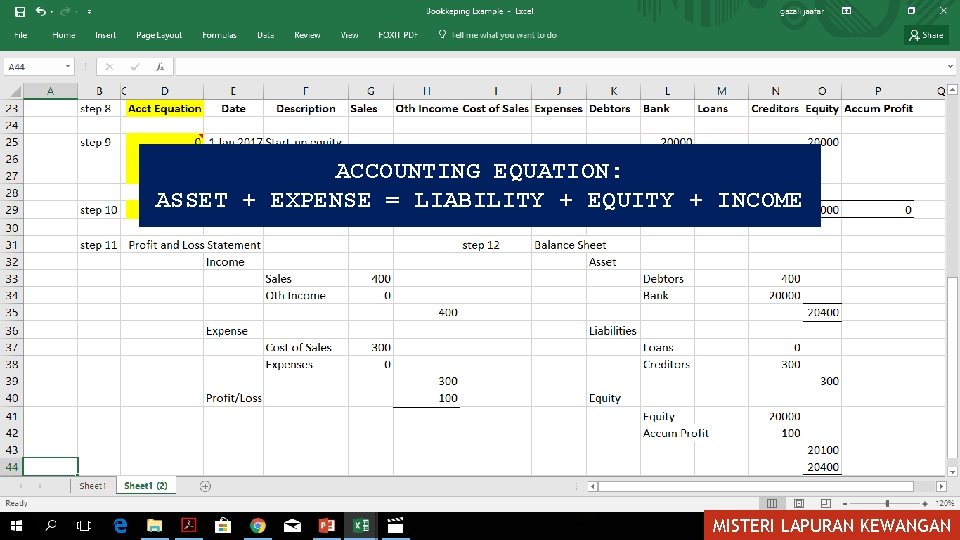Open the View tab
This screenshot has height=540, width=960.
pyautogui.click(x=349, y=35)
